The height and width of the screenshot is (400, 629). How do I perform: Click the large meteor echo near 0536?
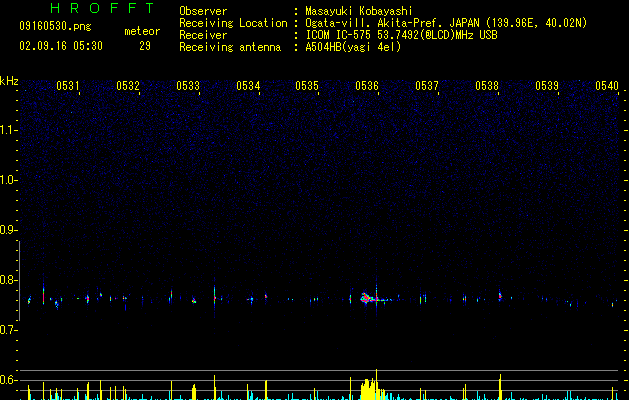click(368, 298)
